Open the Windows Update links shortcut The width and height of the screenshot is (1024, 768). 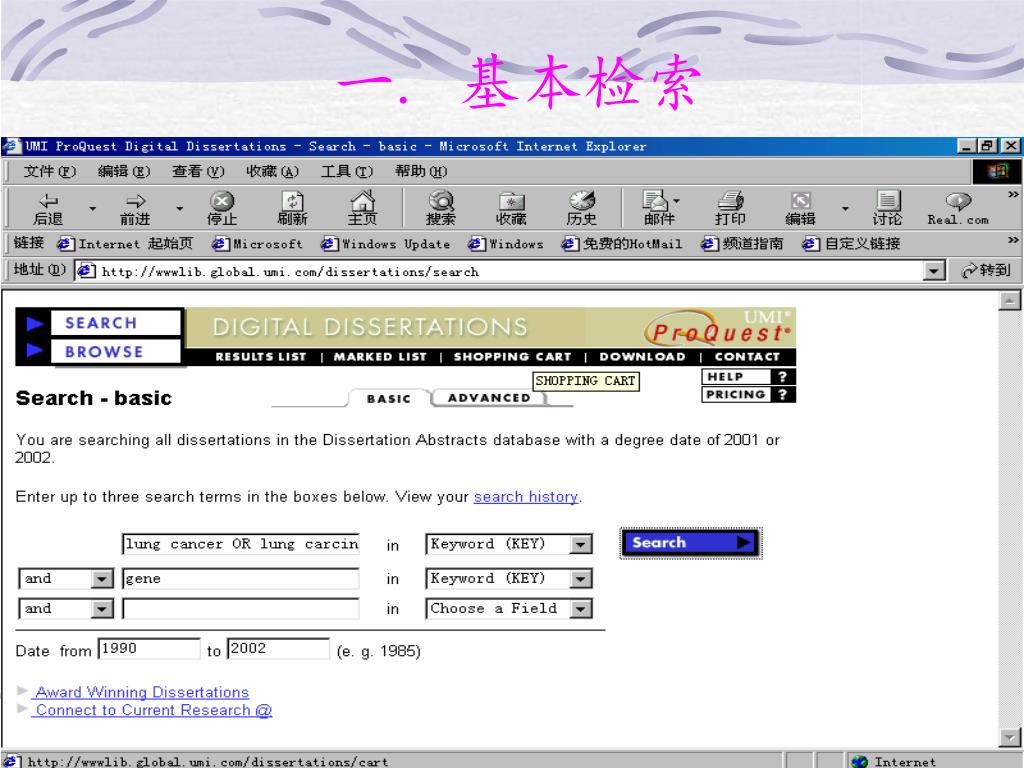point(385,244)
